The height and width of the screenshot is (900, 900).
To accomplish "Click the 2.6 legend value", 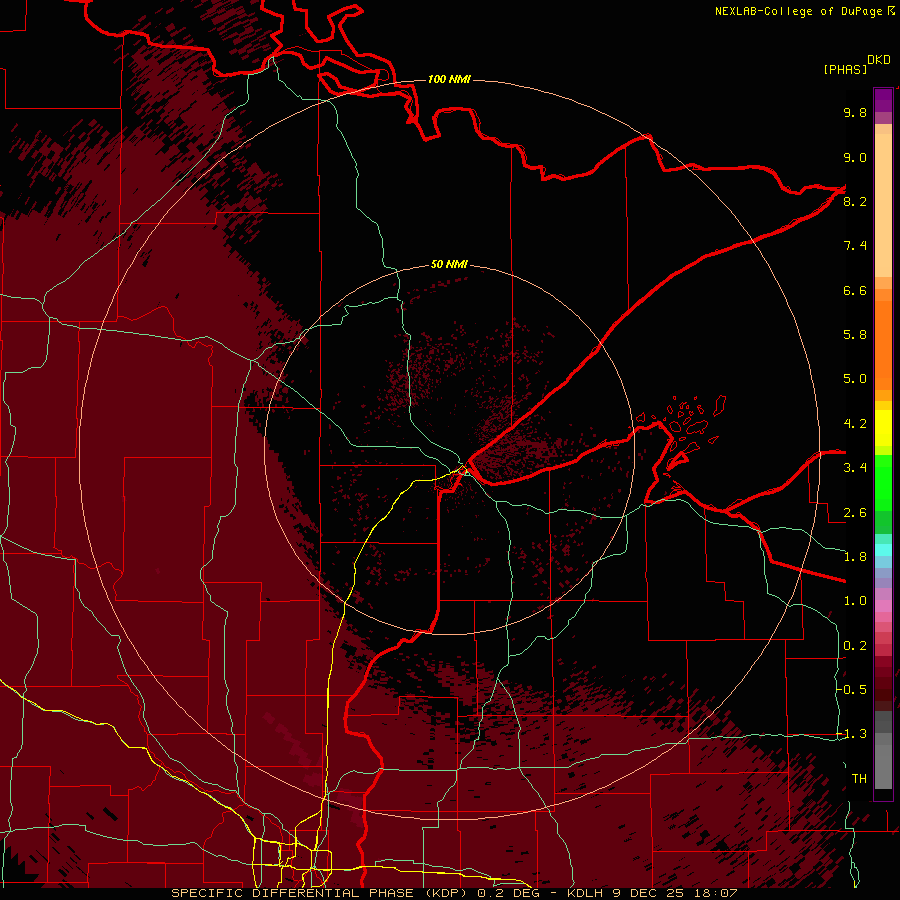I will tap(855, 513).
